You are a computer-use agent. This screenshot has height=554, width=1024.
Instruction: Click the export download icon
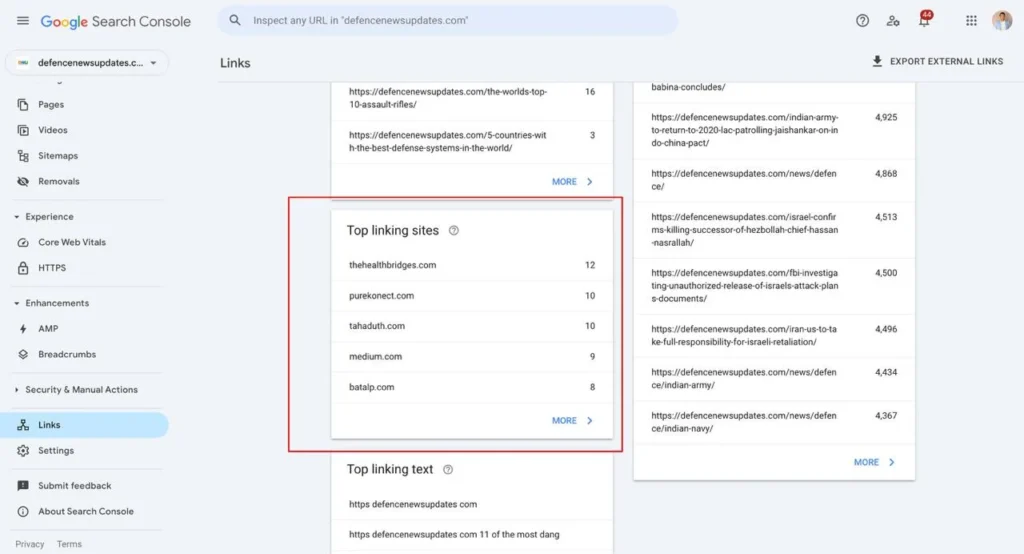[877, 61]
